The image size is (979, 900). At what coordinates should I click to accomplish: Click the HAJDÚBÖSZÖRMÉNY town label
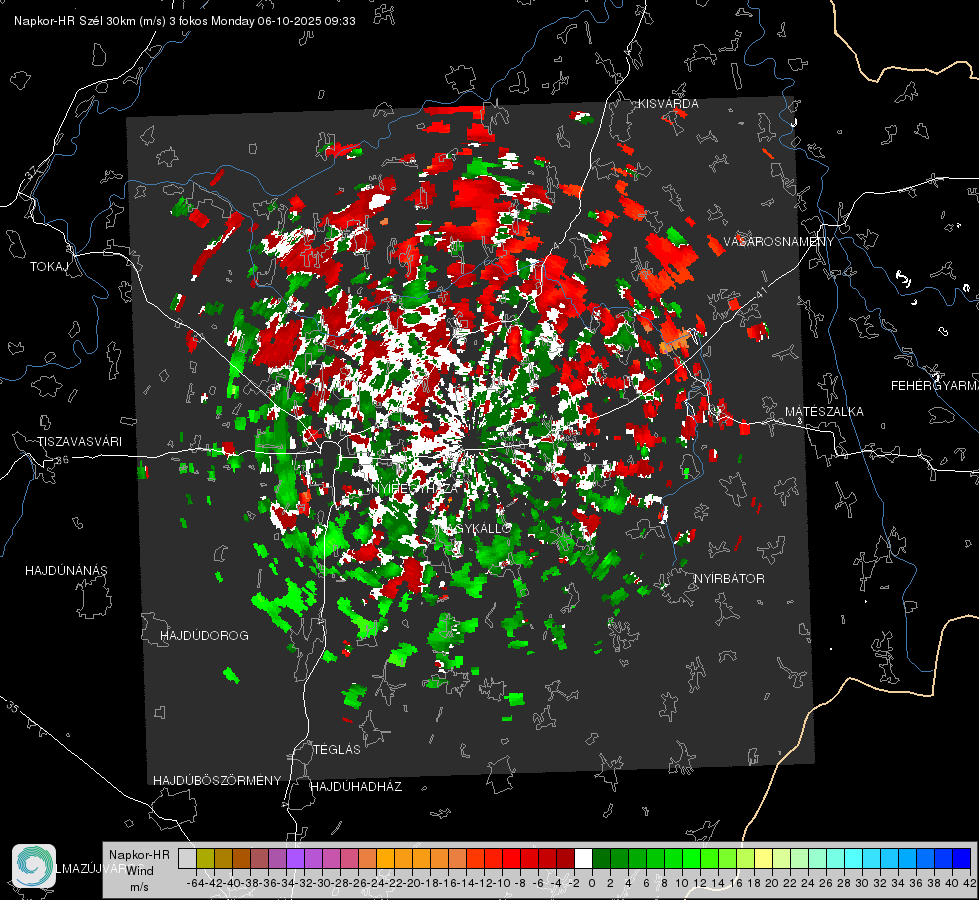[x=217, y=781]
